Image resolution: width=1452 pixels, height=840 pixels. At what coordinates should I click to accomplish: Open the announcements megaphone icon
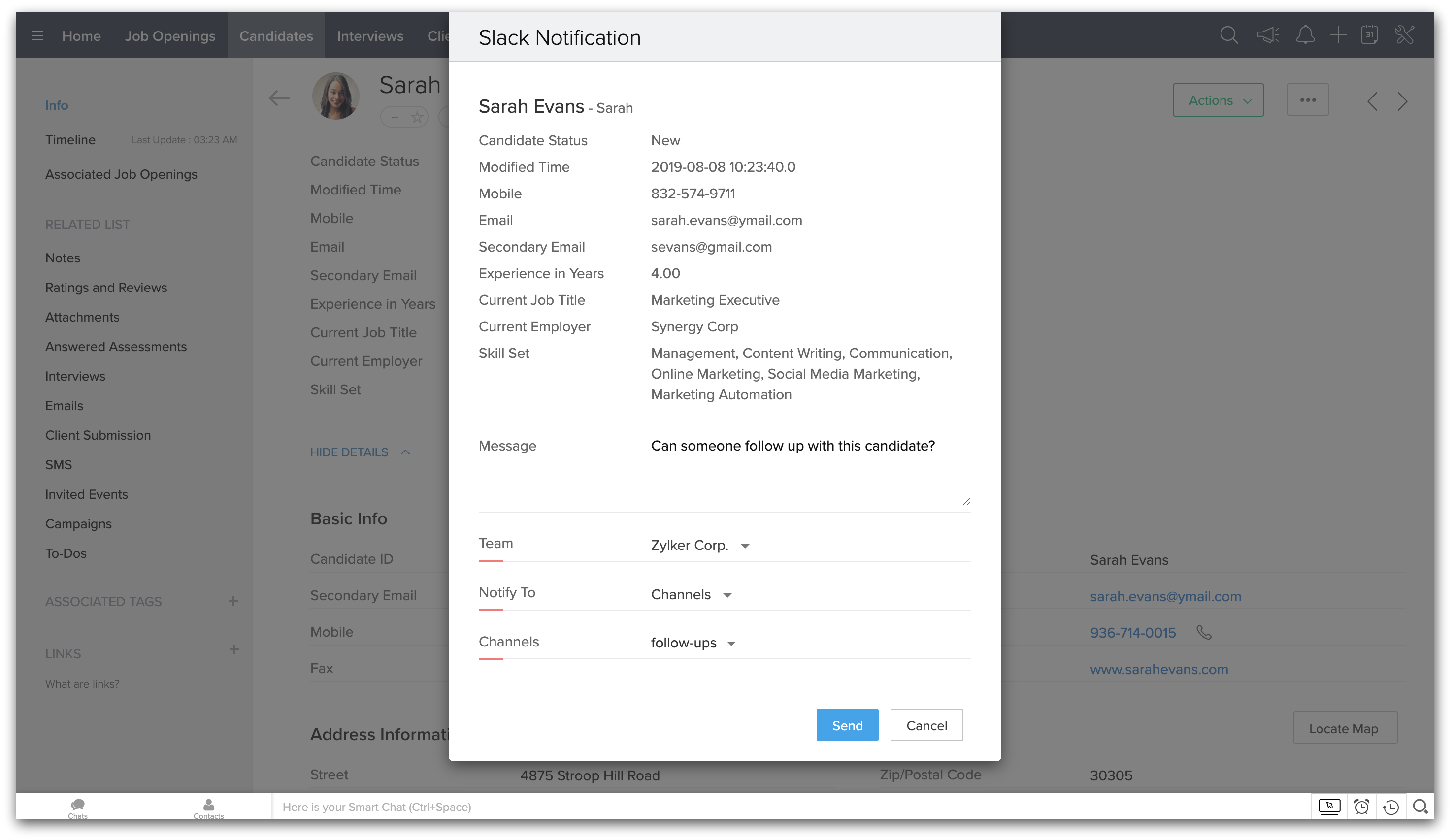pos(1268,36)
